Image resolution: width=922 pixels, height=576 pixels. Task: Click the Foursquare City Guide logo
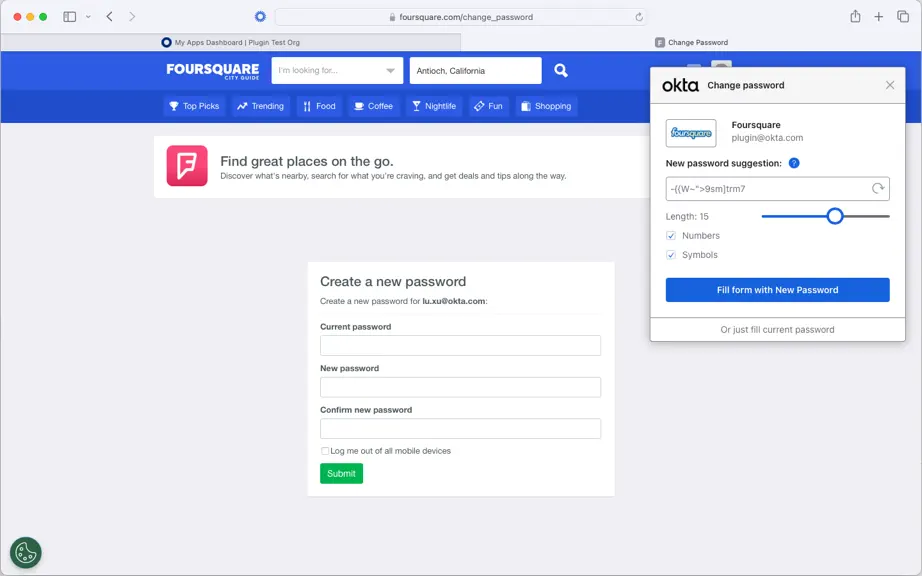(x=212, y=71)
